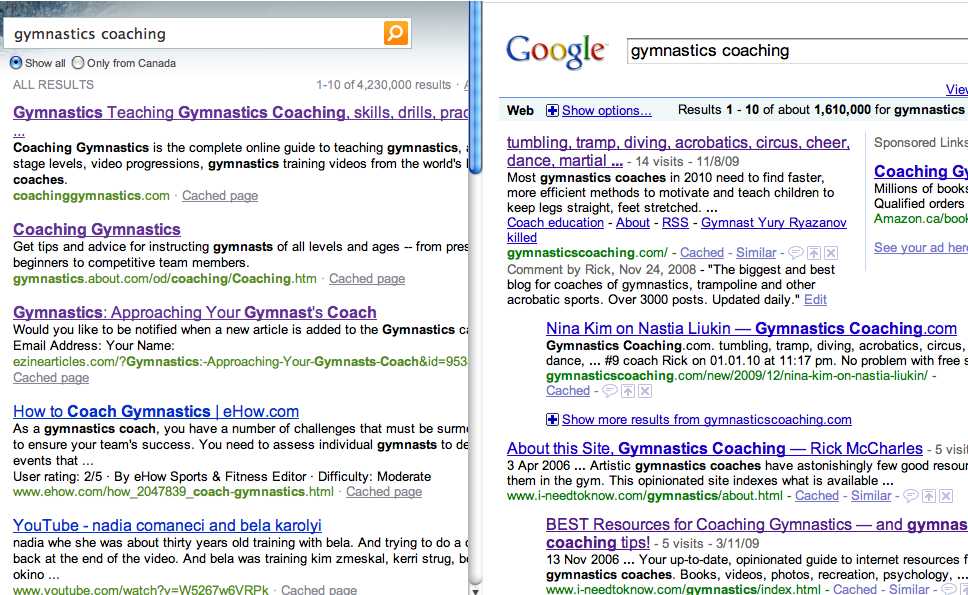This screenshot has width=968, height=595.
Task: Select the Web tab in Google results bar
Action: tap(520, 110)
